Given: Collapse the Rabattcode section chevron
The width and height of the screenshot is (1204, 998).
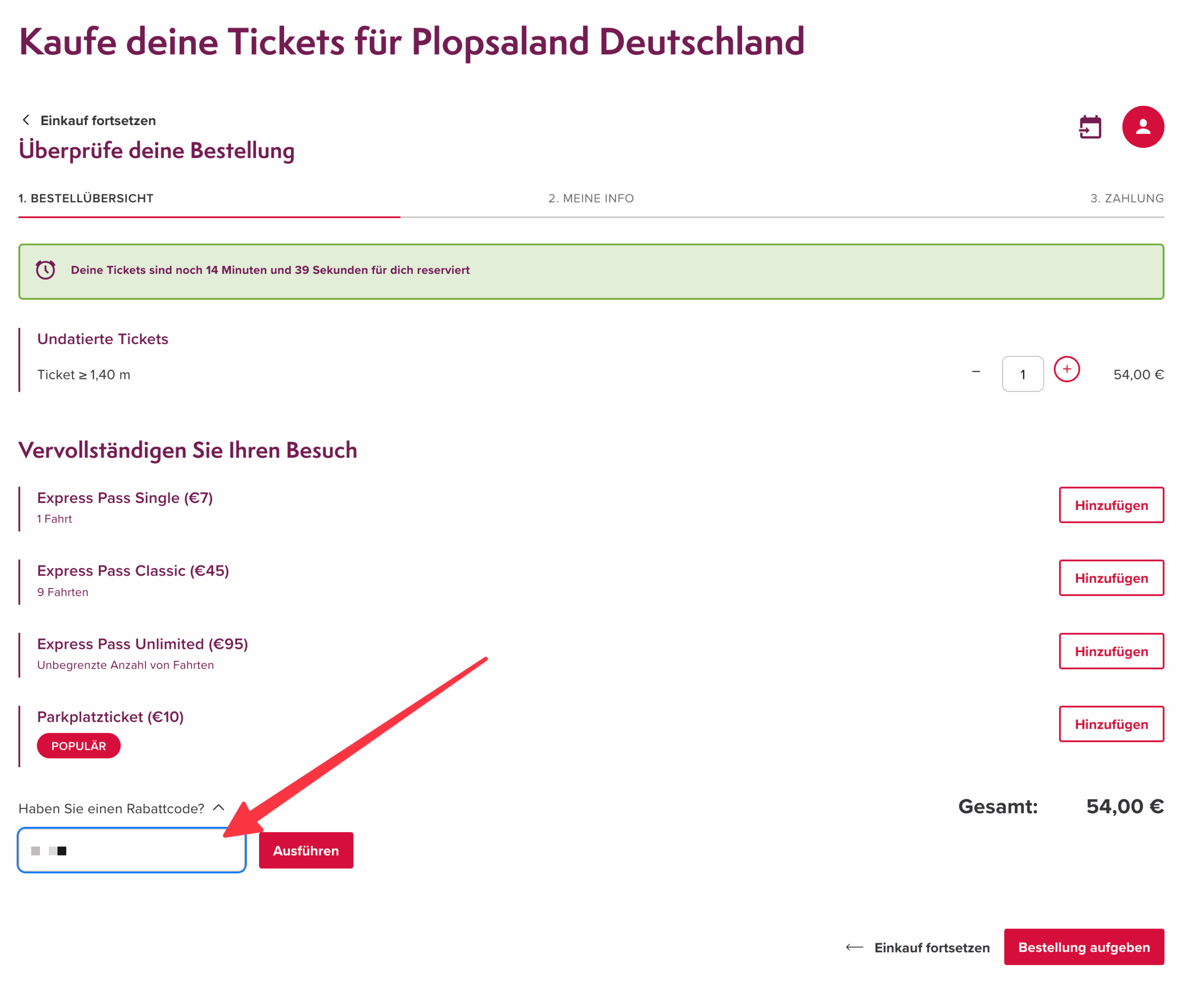Looking at the screenshot, I should click(x=218, y=808).
